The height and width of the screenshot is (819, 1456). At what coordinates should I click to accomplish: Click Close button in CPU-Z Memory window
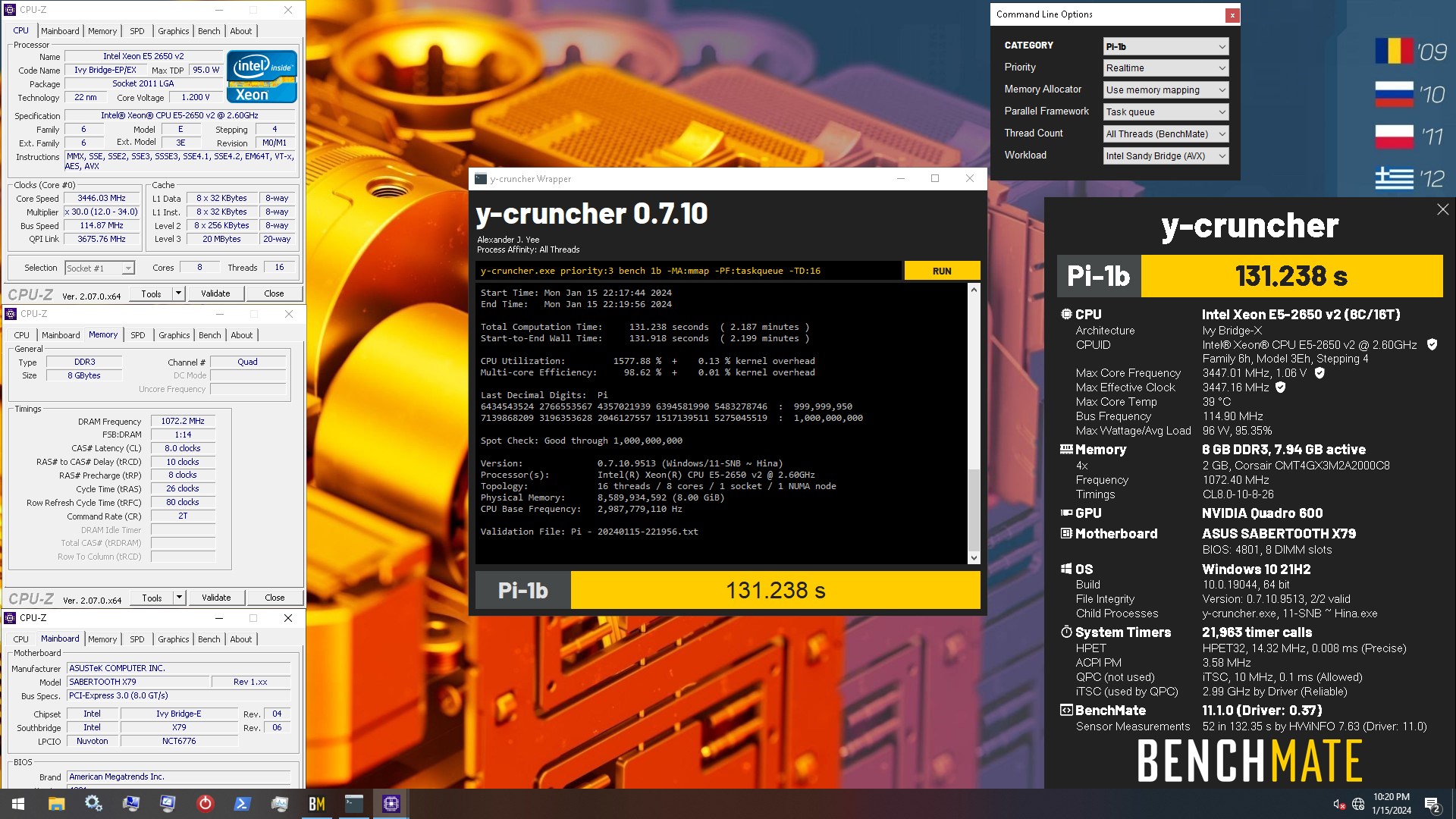pyautogui.click(x=275, y=598)
